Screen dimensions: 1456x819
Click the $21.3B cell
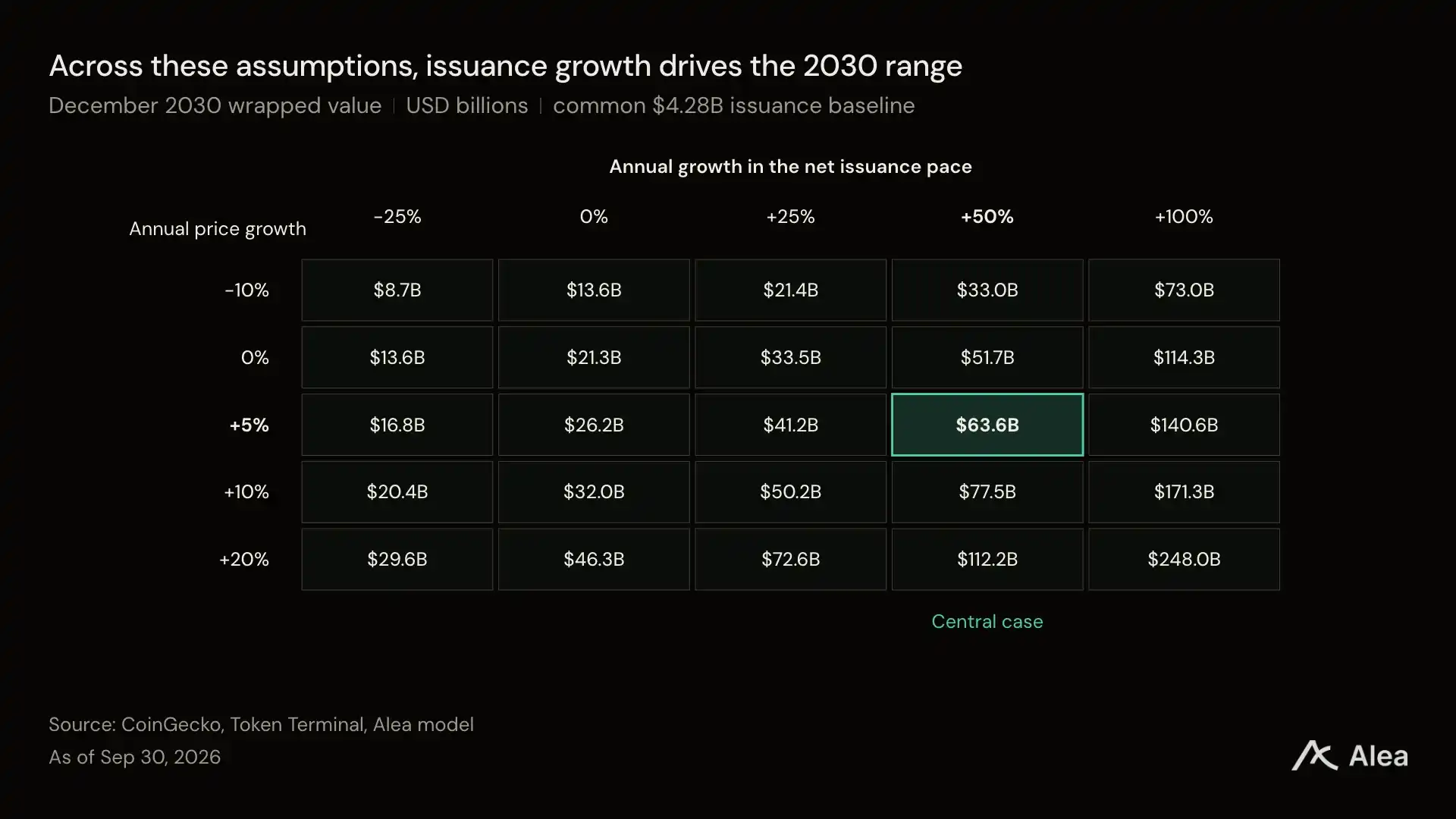click(594, 357)
